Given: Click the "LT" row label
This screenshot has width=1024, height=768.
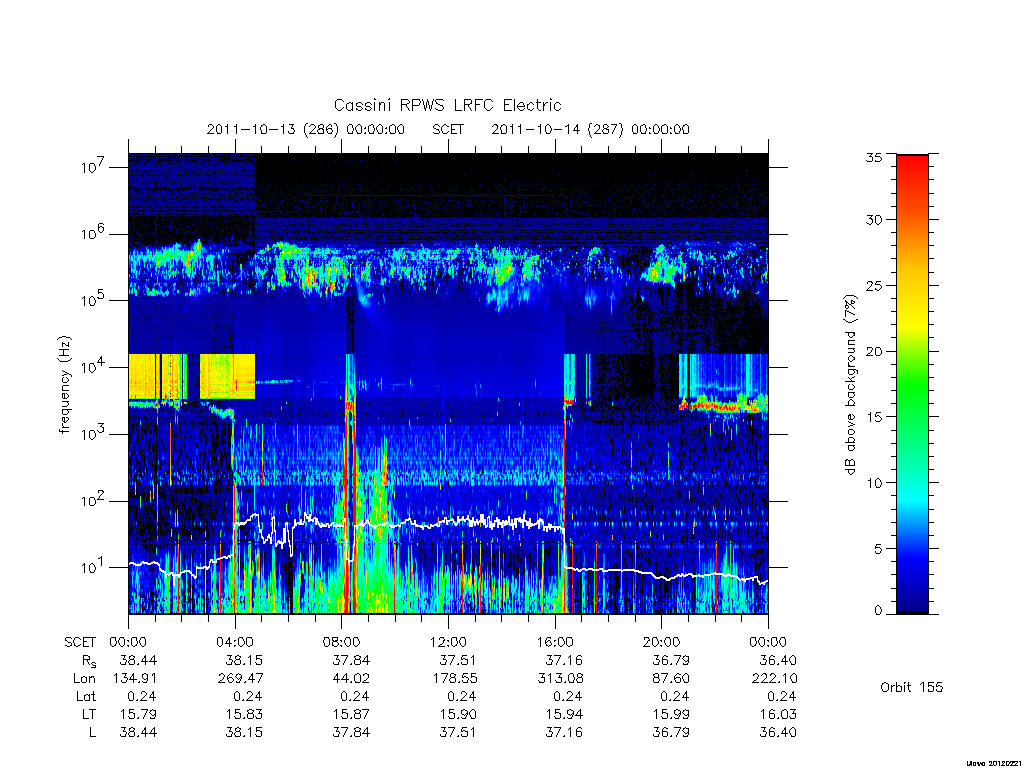Looking at the screenshot, I should click(x=89, y=714).
